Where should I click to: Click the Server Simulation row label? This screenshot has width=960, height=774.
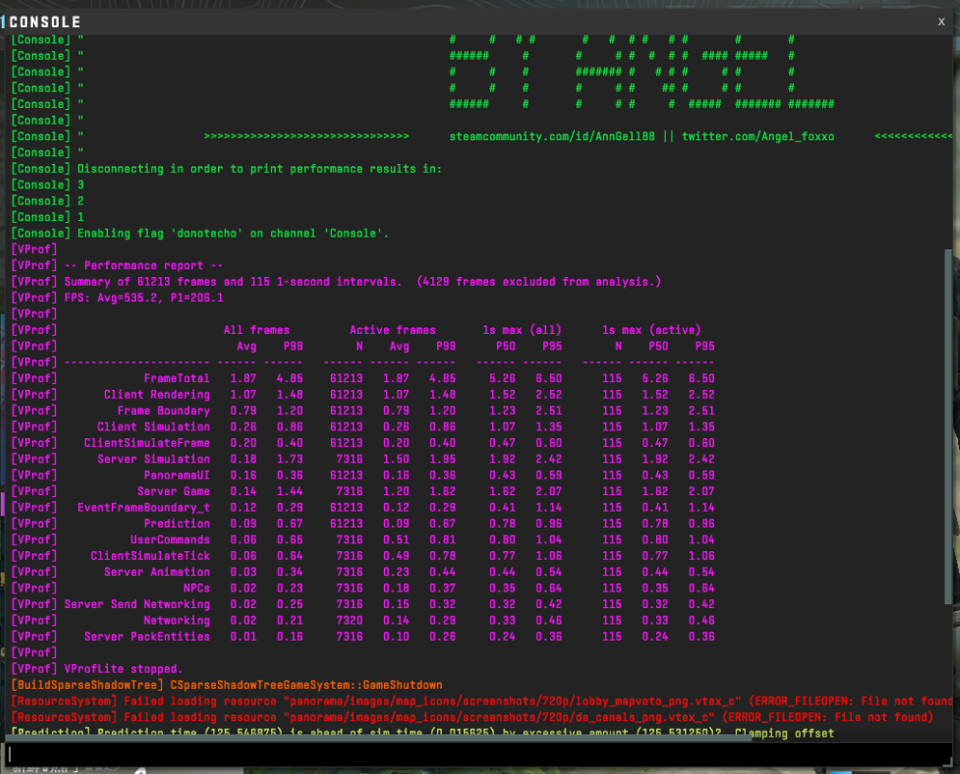click(x=153, y=459)
